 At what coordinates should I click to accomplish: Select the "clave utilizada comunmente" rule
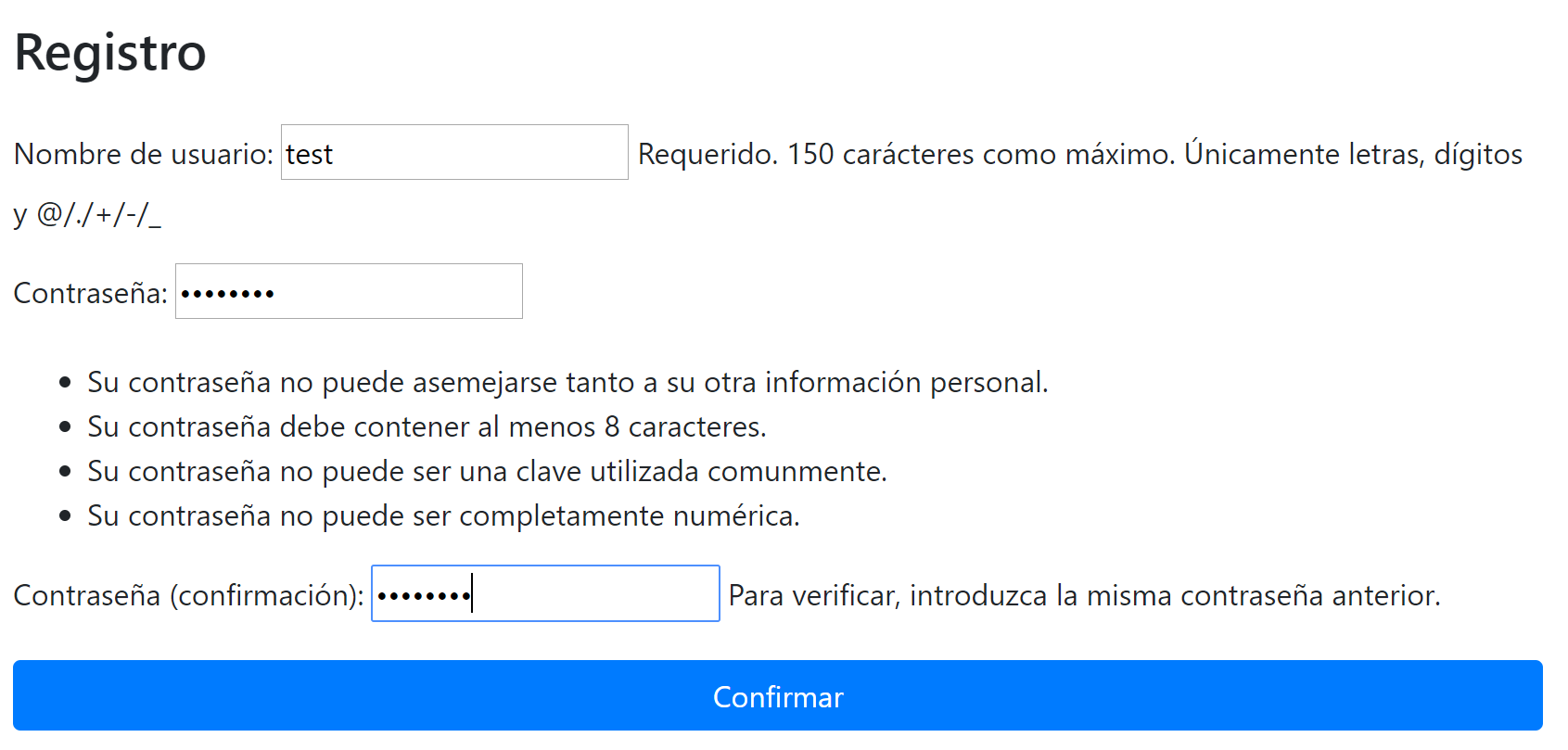coord(487,471)
